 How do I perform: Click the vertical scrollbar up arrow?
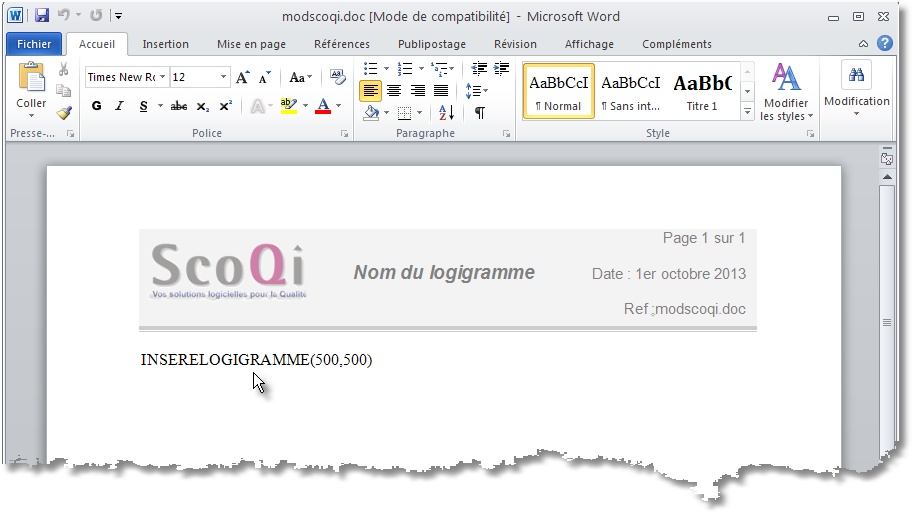(887, 177)
